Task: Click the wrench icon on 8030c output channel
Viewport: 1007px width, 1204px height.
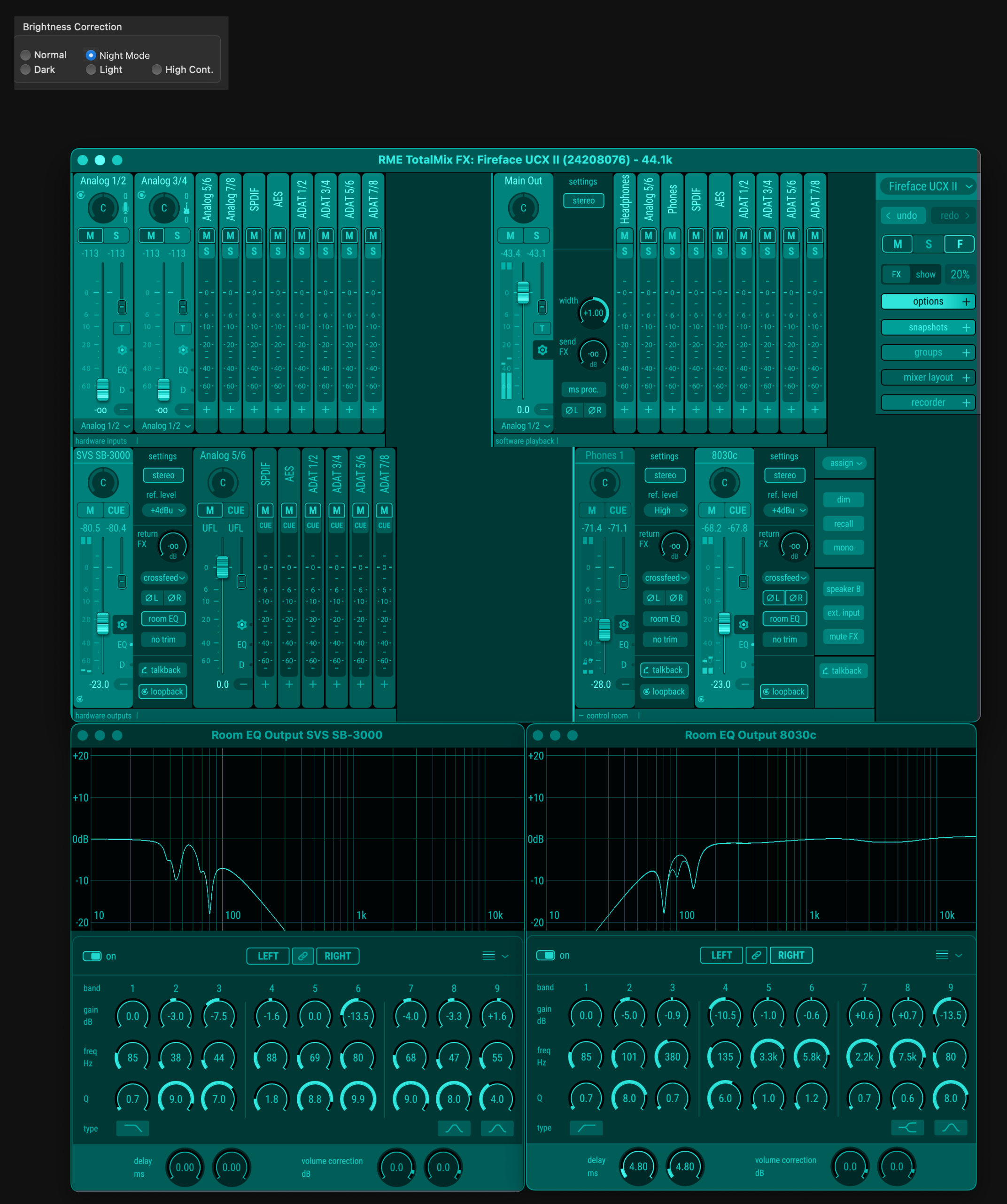Action: pos(743,625)
